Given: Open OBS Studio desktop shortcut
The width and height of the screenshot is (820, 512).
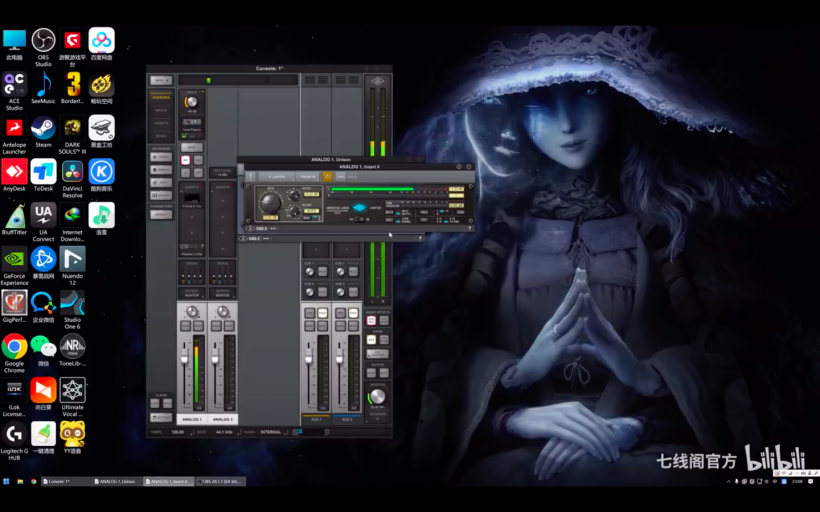Looking at the screenshot, I should click(x=43, y=47).
